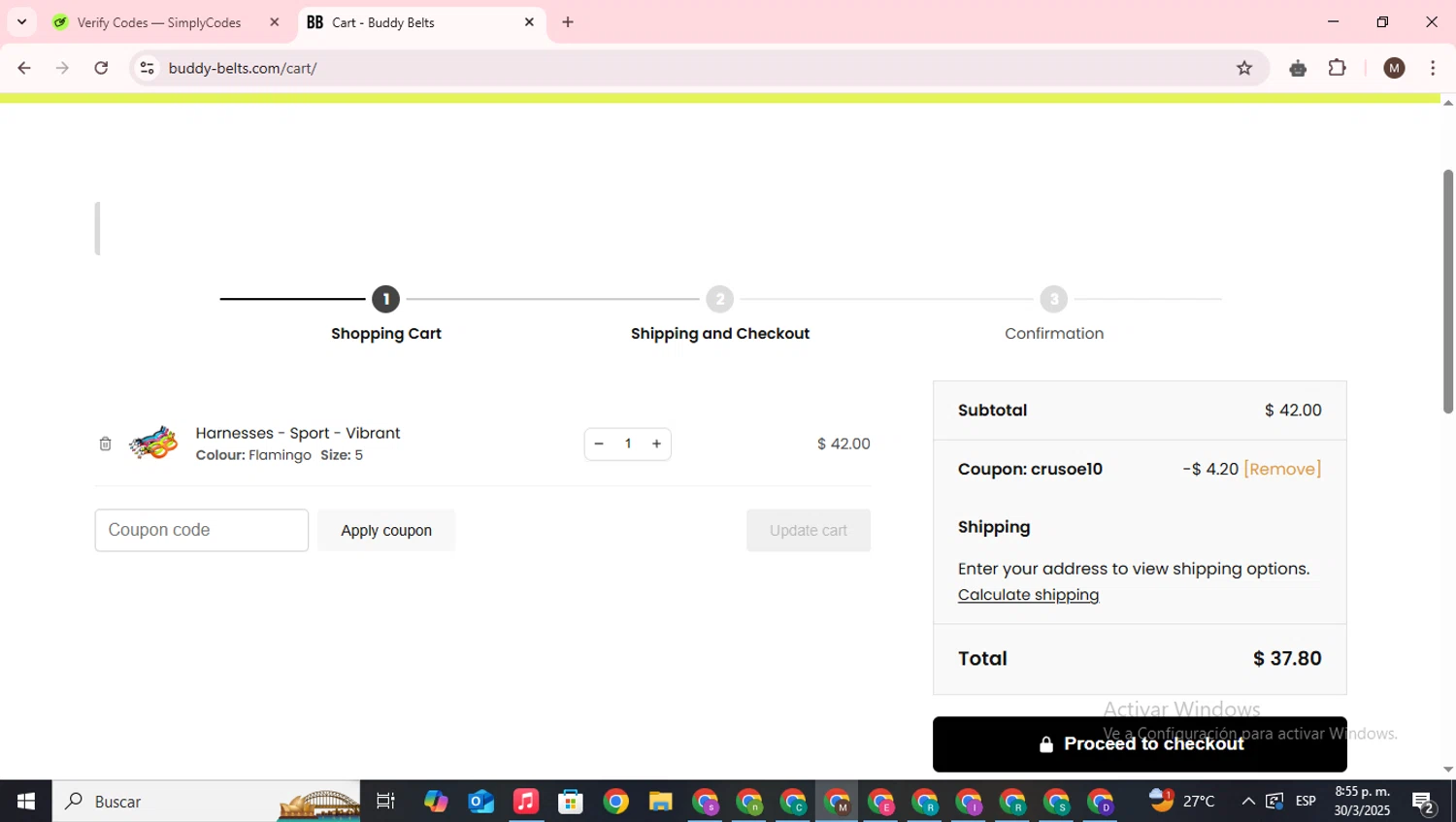
Task: Launch Copilot from the taskbar
Action: coord(436,802)
